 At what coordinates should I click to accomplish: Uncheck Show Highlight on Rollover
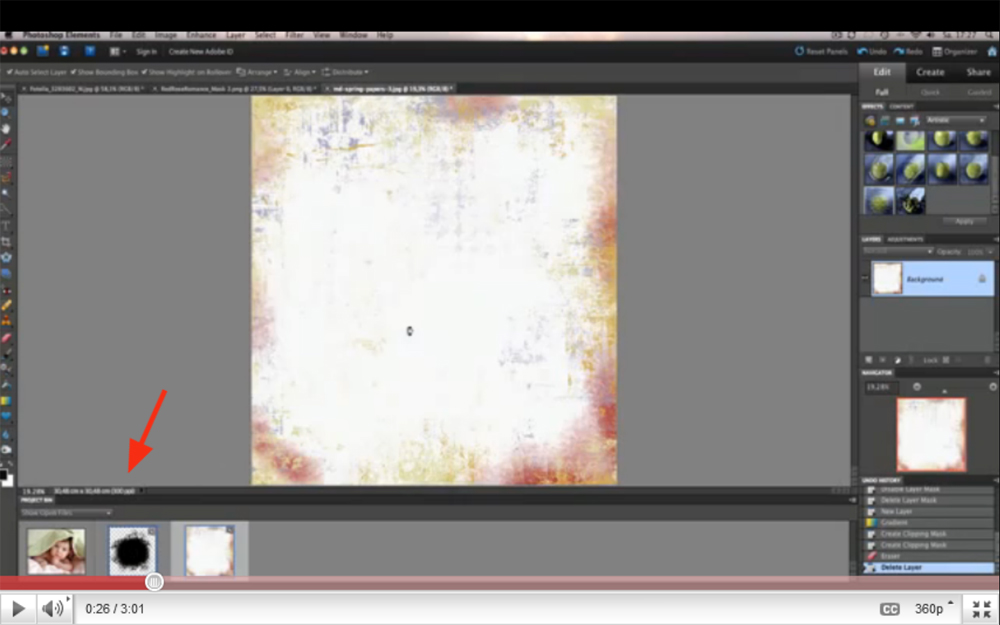click(x=142, y=71)
